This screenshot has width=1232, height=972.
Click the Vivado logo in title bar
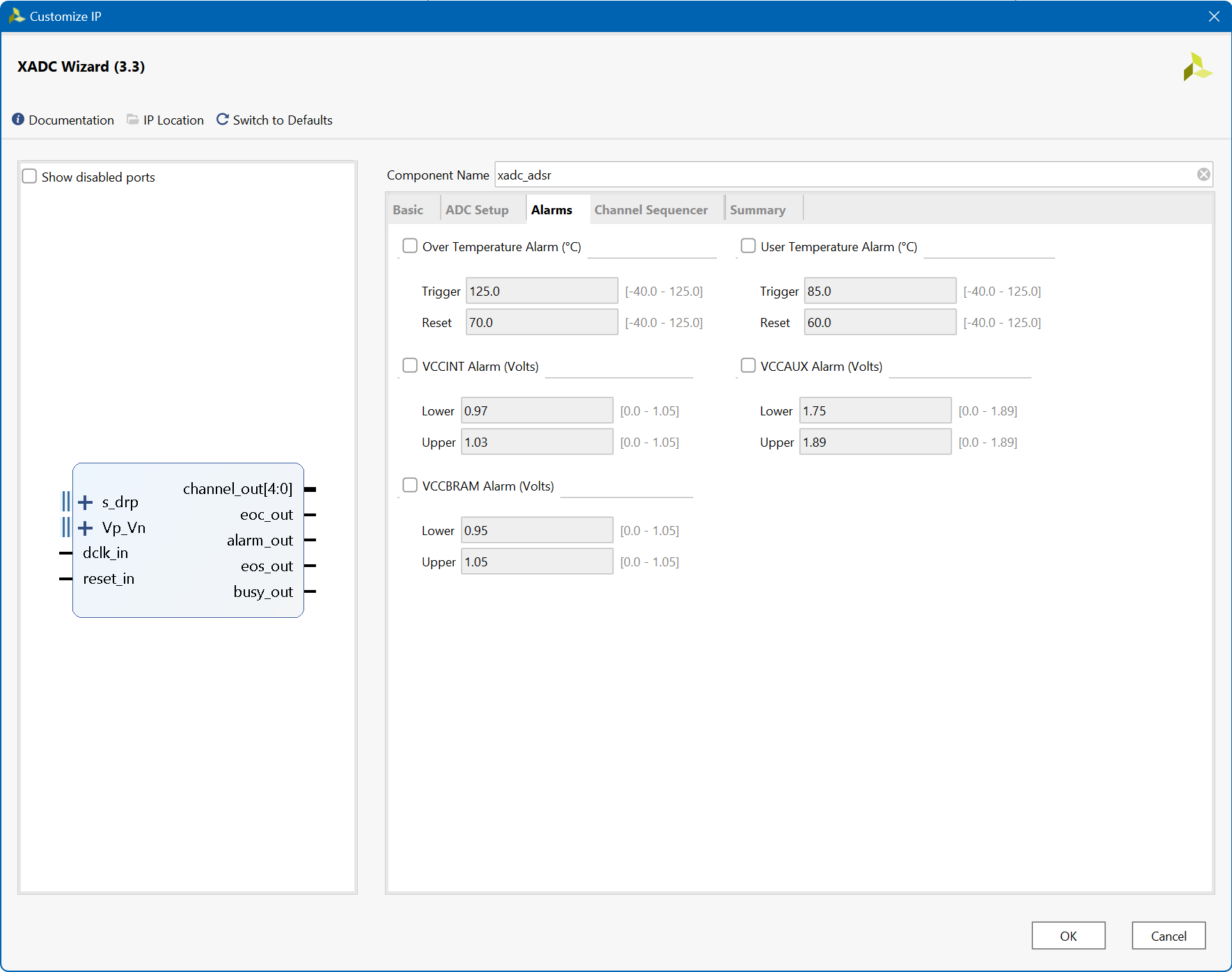16,16
